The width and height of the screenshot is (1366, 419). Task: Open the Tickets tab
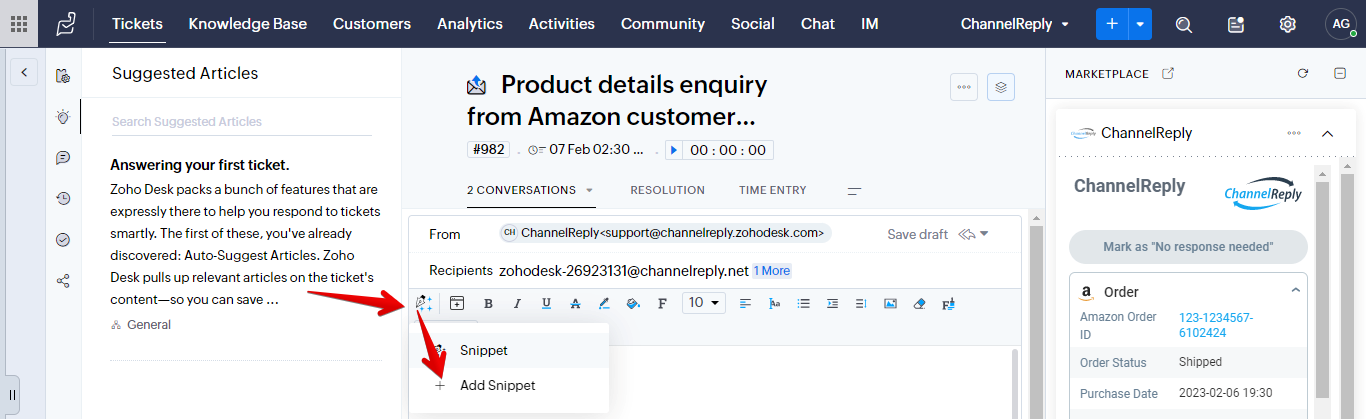tap(137, 24)
